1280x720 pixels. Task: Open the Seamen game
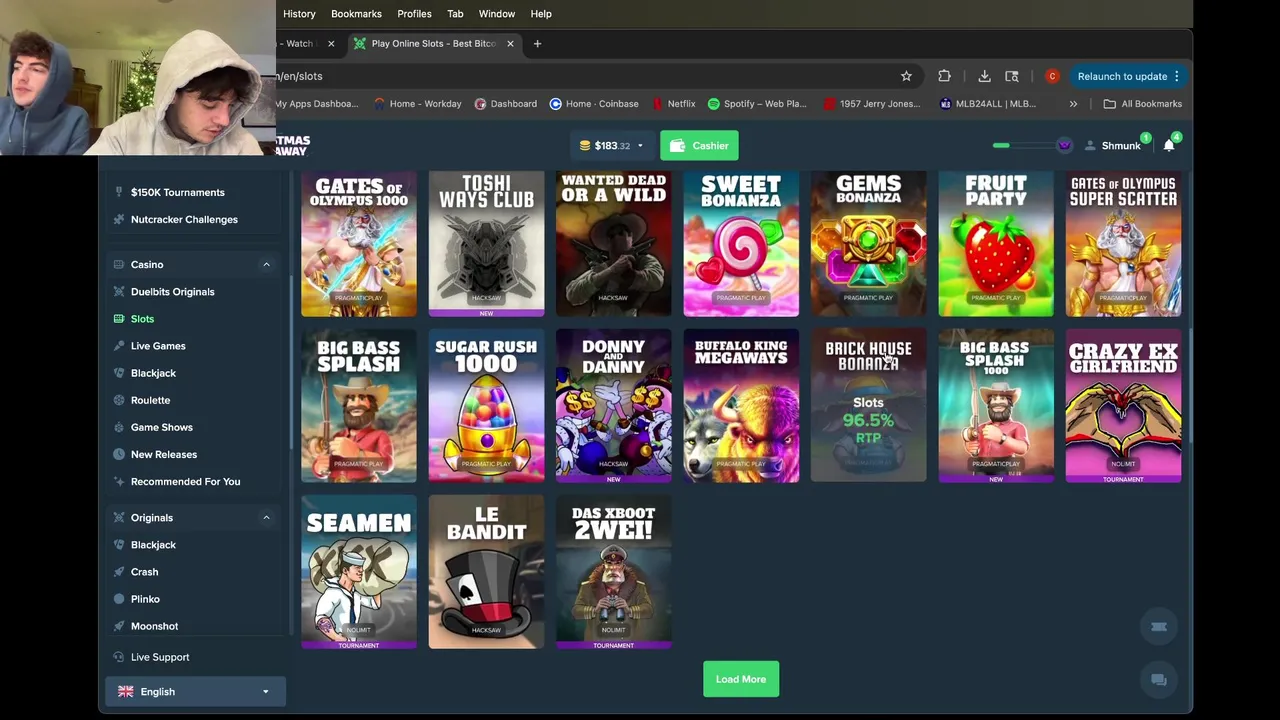(x=359, y=572)
